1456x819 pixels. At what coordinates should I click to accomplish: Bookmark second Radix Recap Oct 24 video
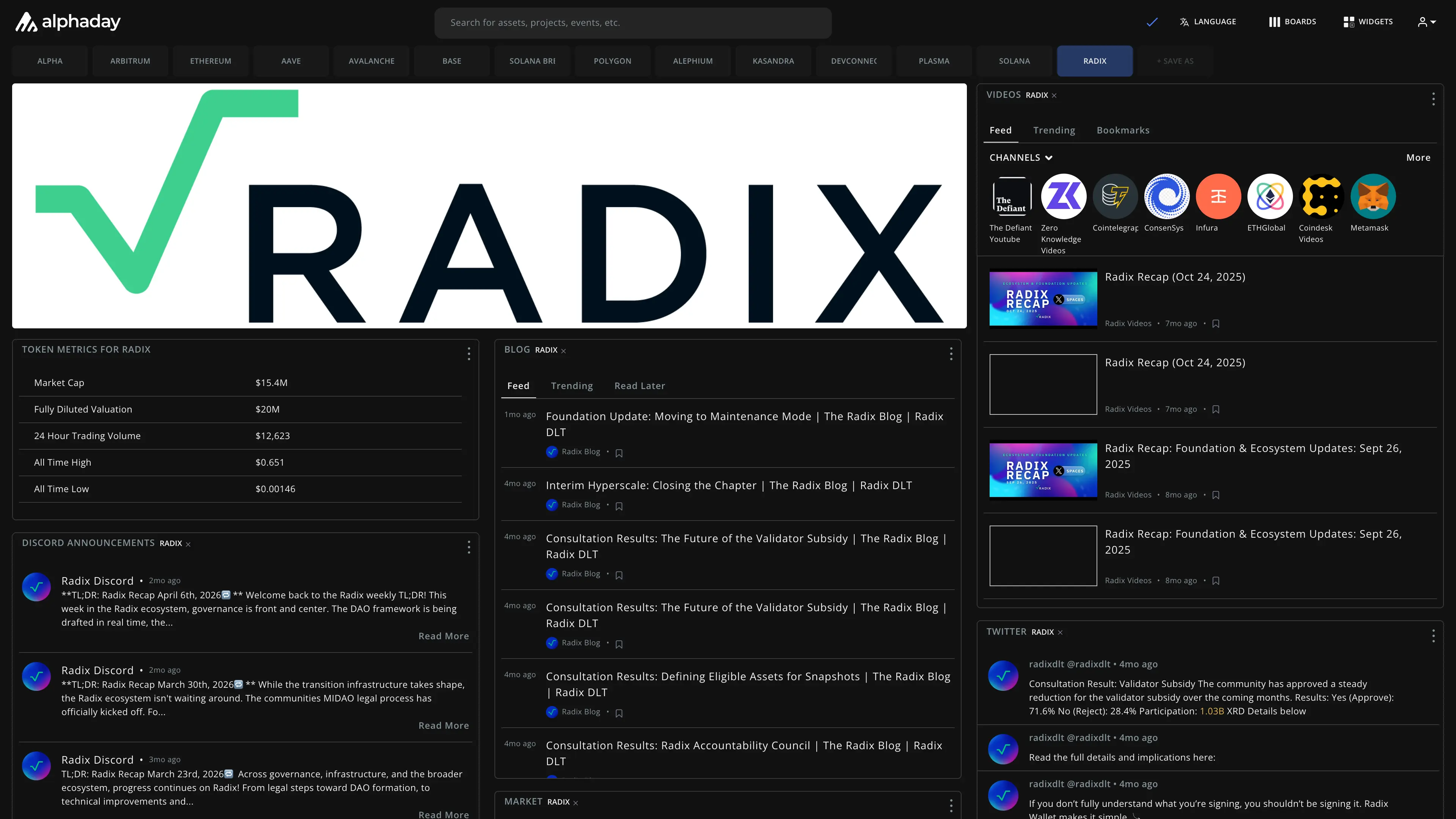click(1216, 409)
